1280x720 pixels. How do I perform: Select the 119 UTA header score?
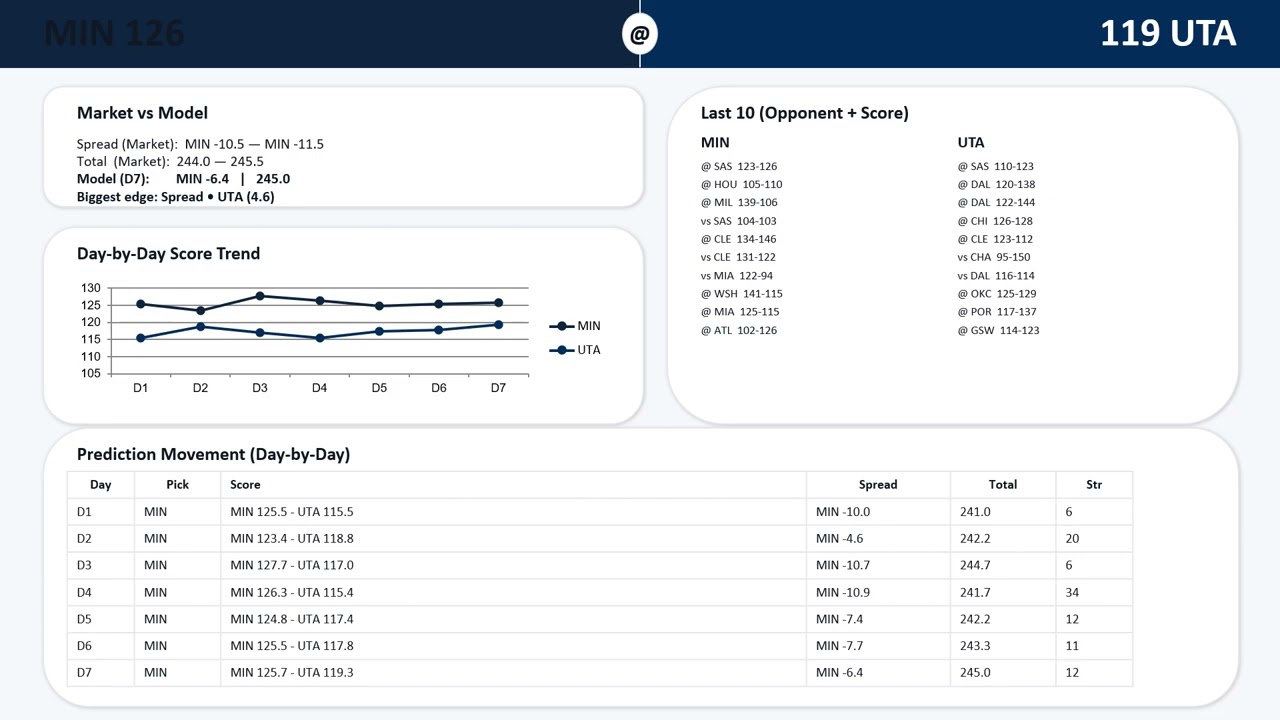coord(1168,33)
